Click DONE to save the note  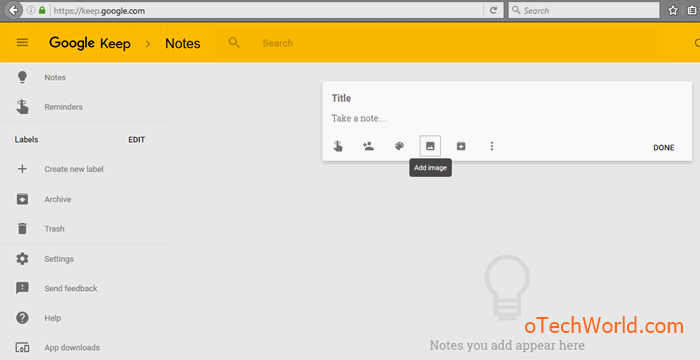[x=663, y=147]
